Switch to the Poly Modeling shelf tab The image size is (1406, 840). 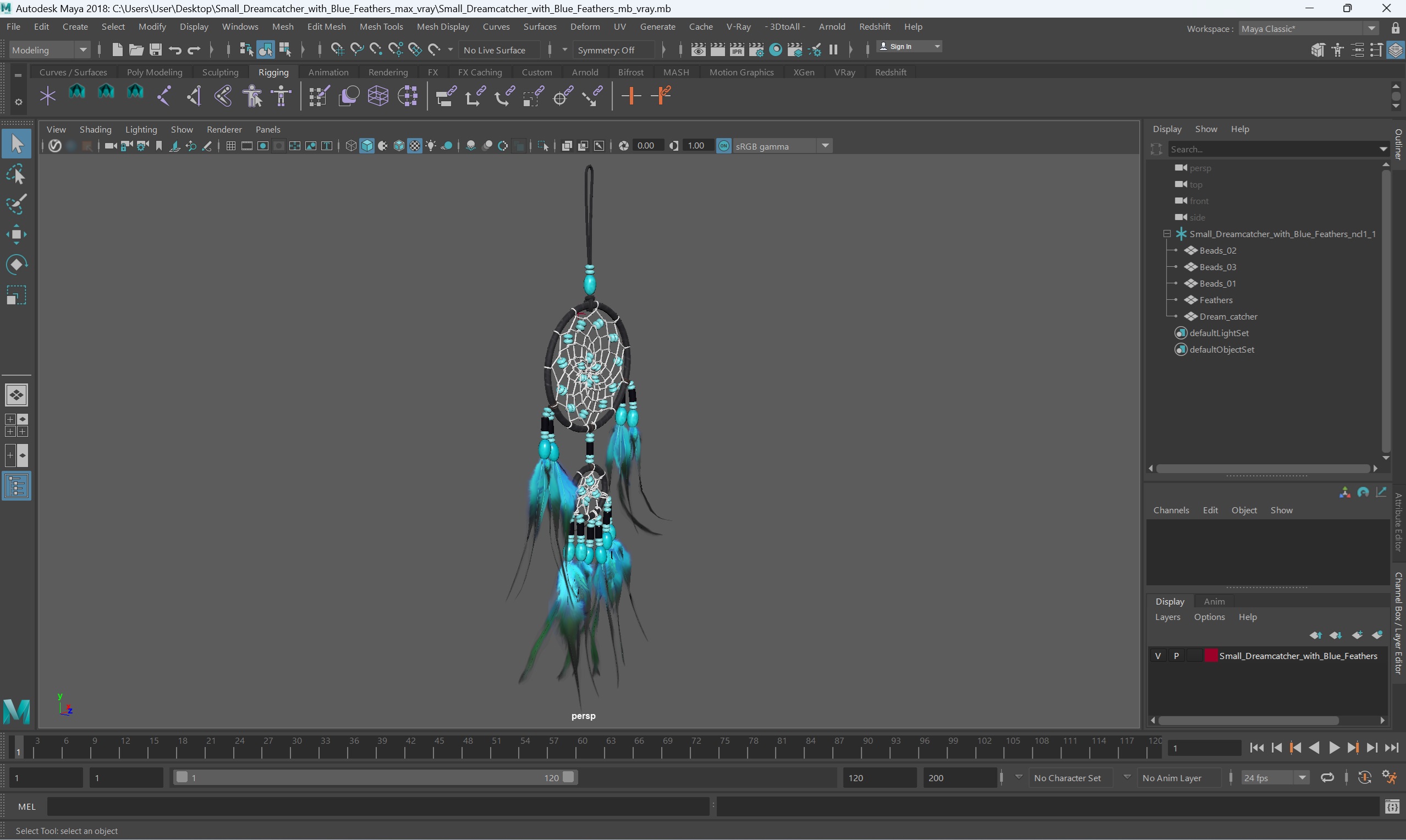(x=155, y=72)
